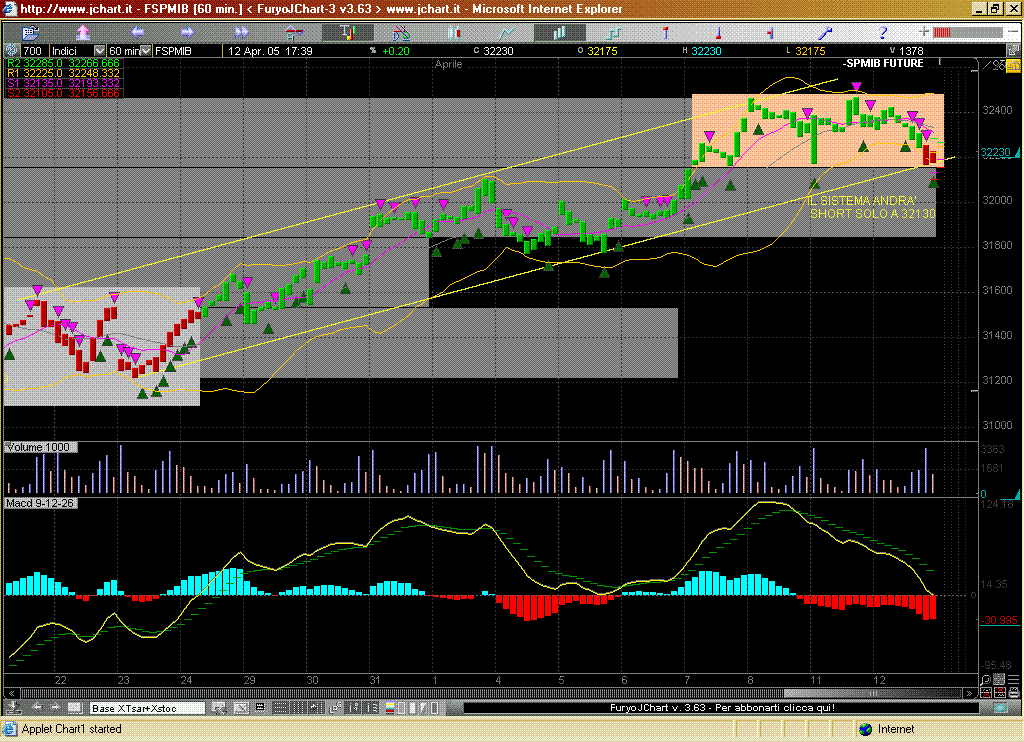Open the Base XTsar+Xstoc template field

click(x=146, y=708)
